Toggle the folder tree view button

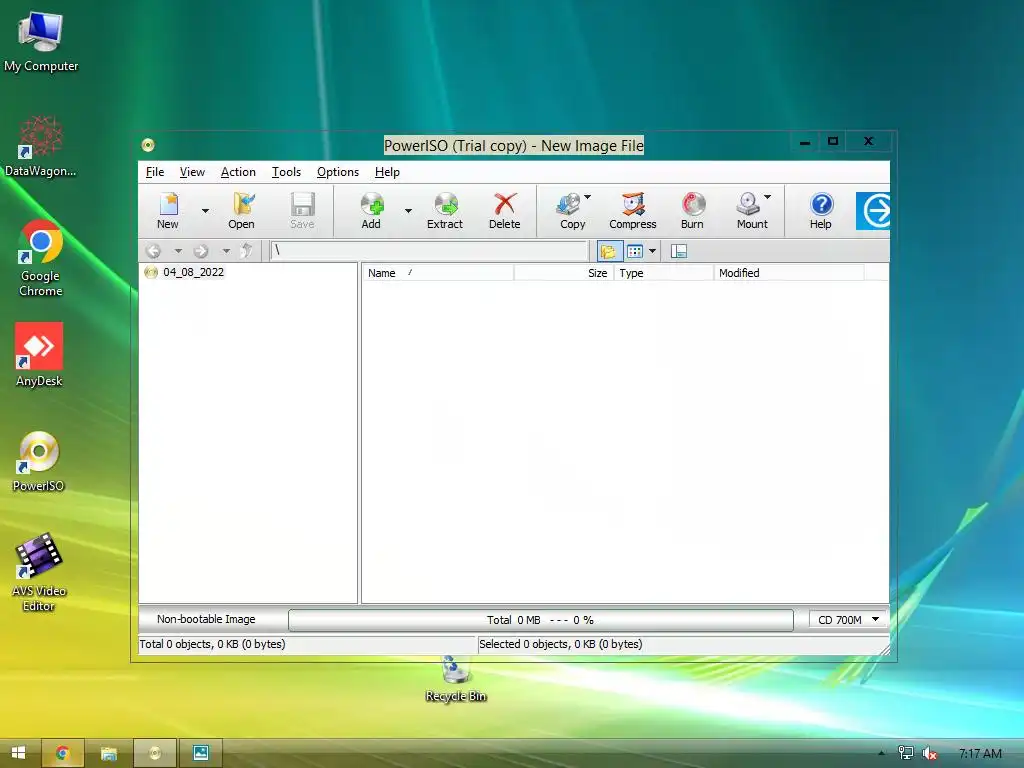609,251
